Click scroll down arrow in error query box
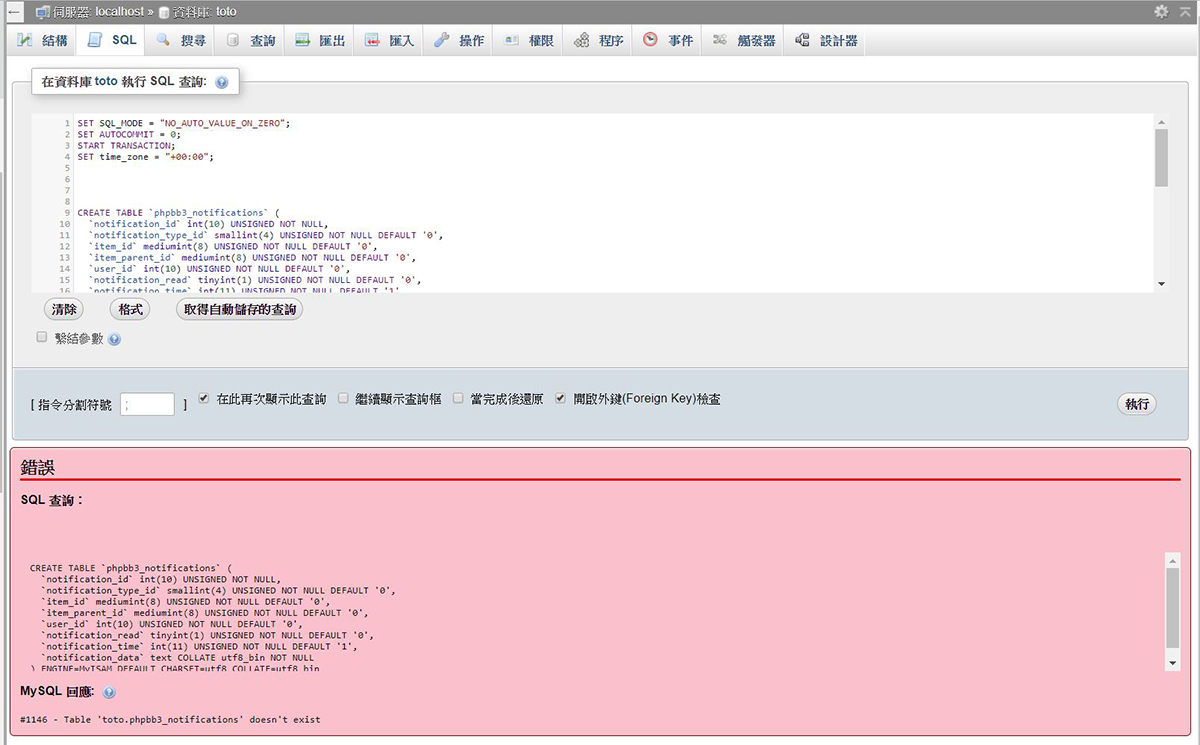1200x745 pixels. (x=1173, y=662)
